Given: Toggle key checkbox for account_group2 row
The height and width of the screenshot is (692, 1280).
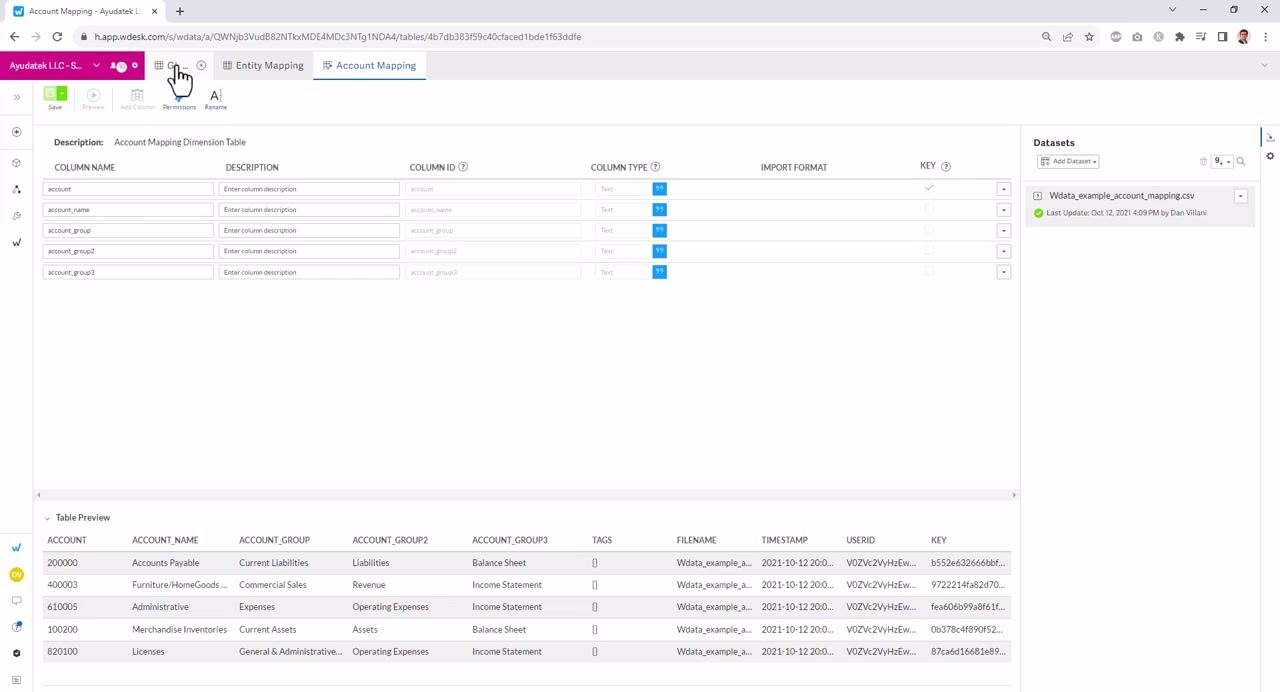Looking at the screenshot, I should [x=929, y=251].
